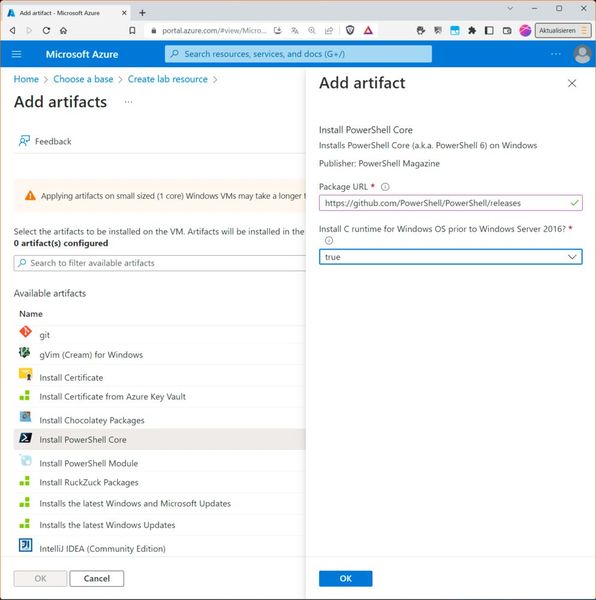Open the extensions puzzle icon
The width and height of the screenshot is (596, 600).
click(x=472, y=30)
